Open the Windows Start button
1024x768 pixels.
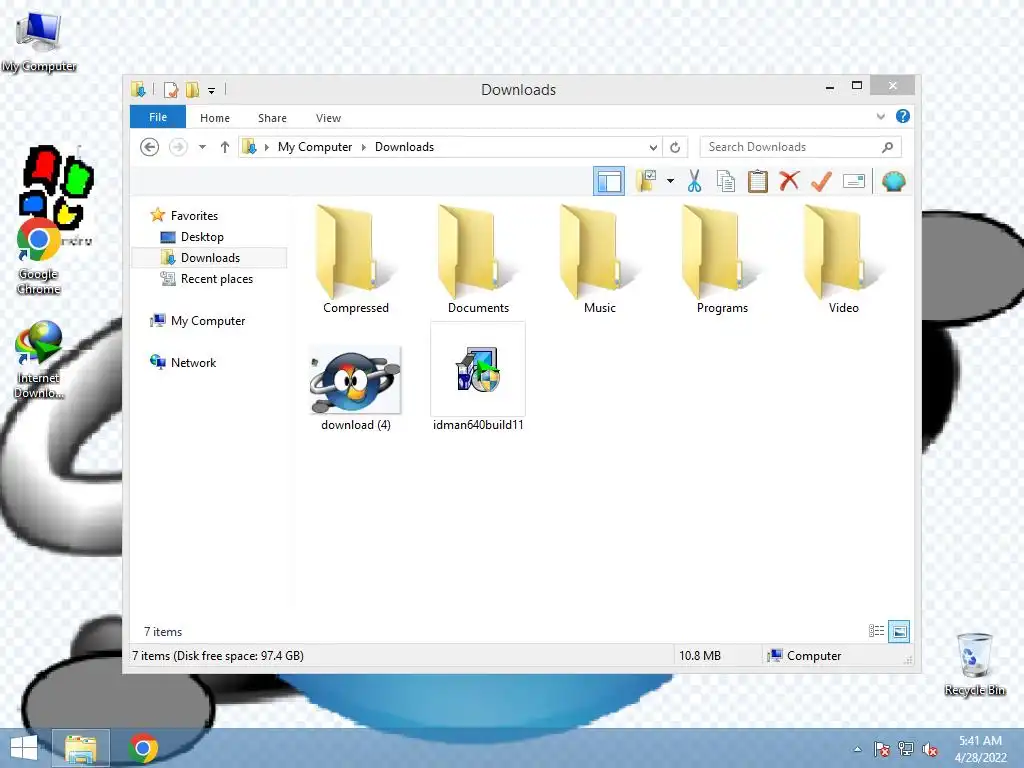pos(24,748)
